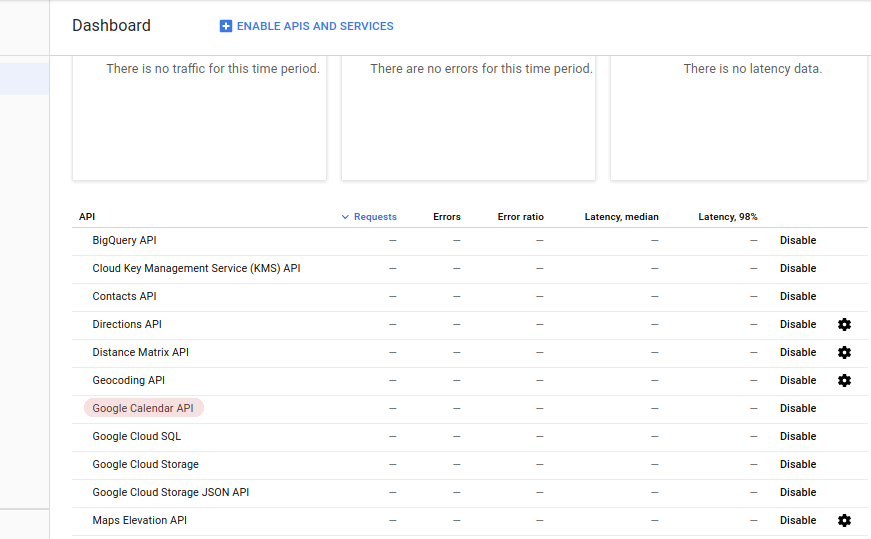Disable the Directions API
The image size is (871, 539).
point(798,325)
